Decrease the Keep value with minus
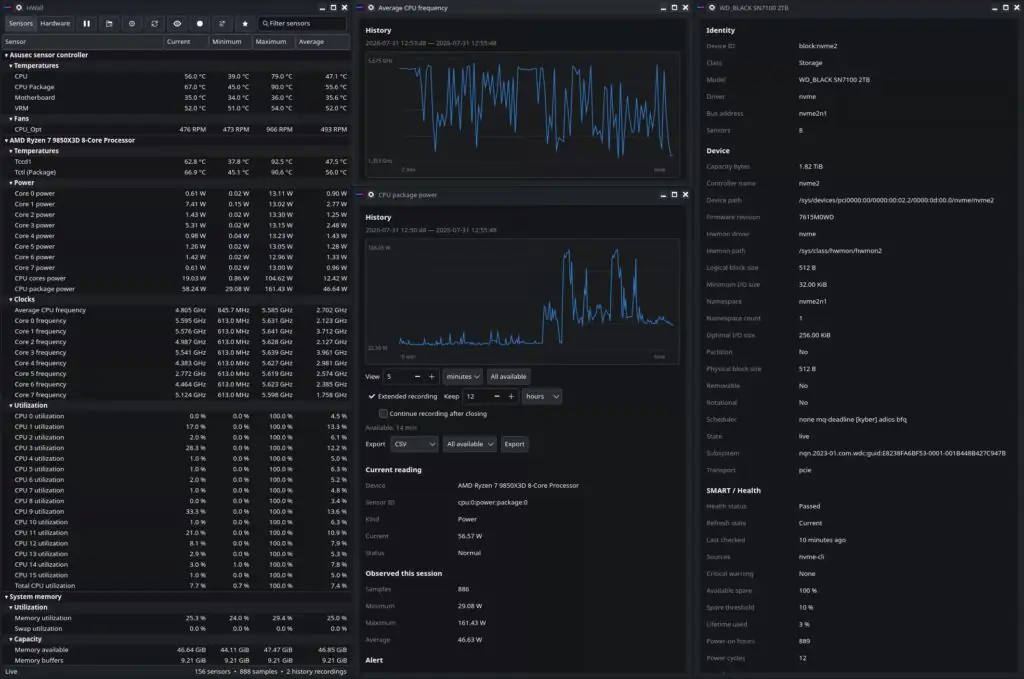This screenshot has height=679, width=1024. (497, 396)
